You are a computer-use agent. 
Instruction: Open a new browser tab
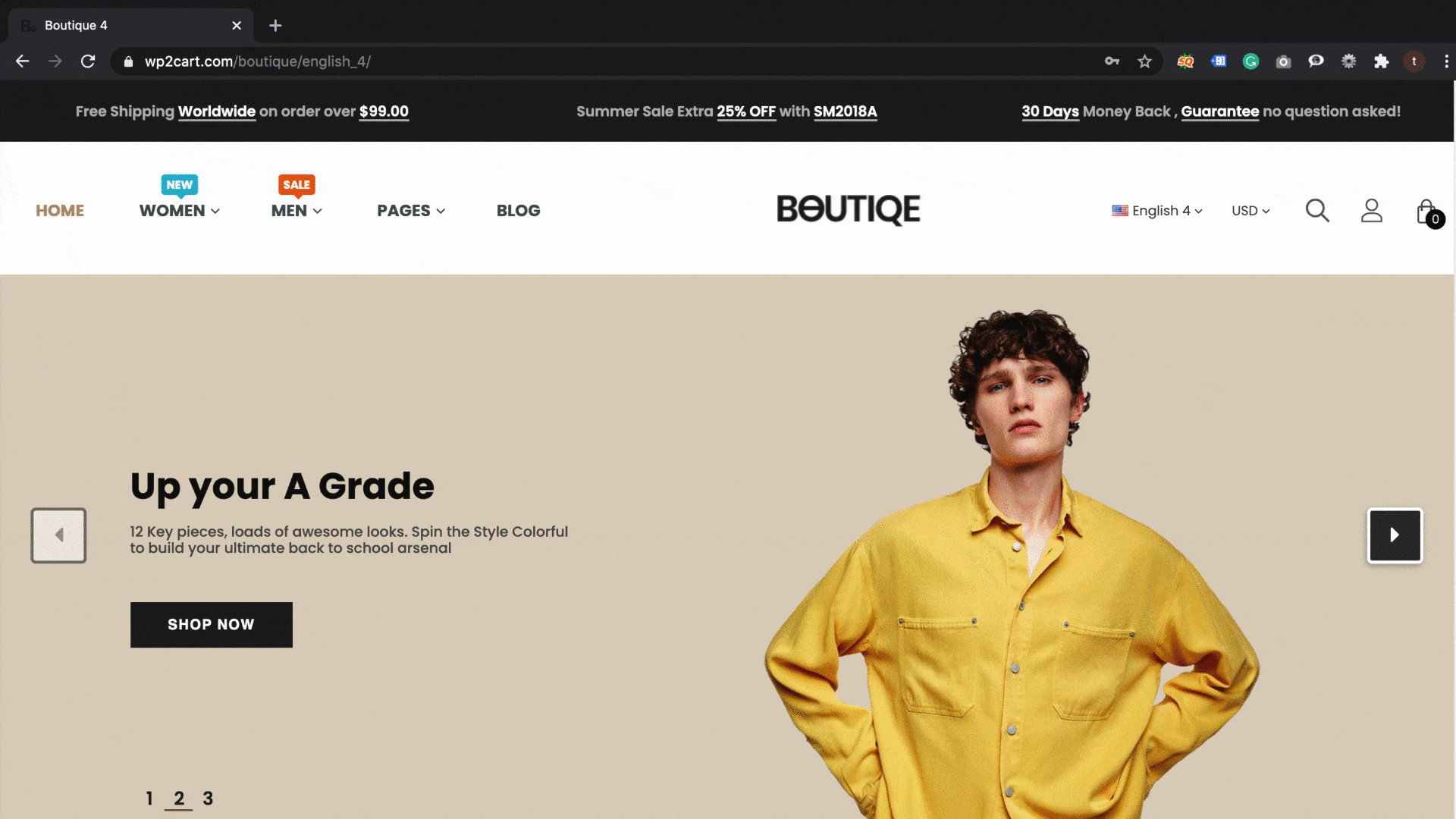pyautogui.click(x=275, y=25)
